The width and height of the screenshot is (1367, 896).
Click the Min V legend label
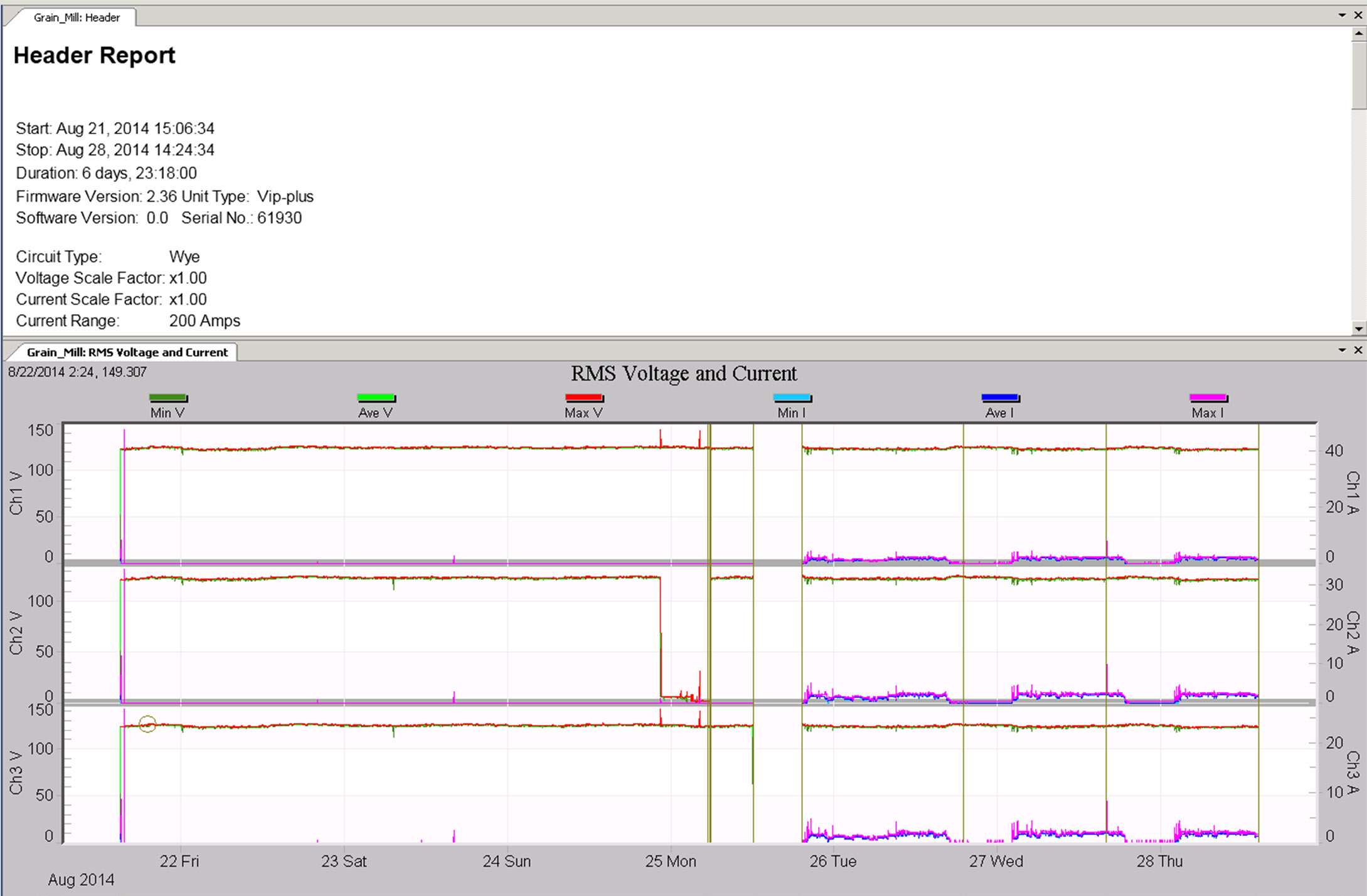click(x=166, y=413)
